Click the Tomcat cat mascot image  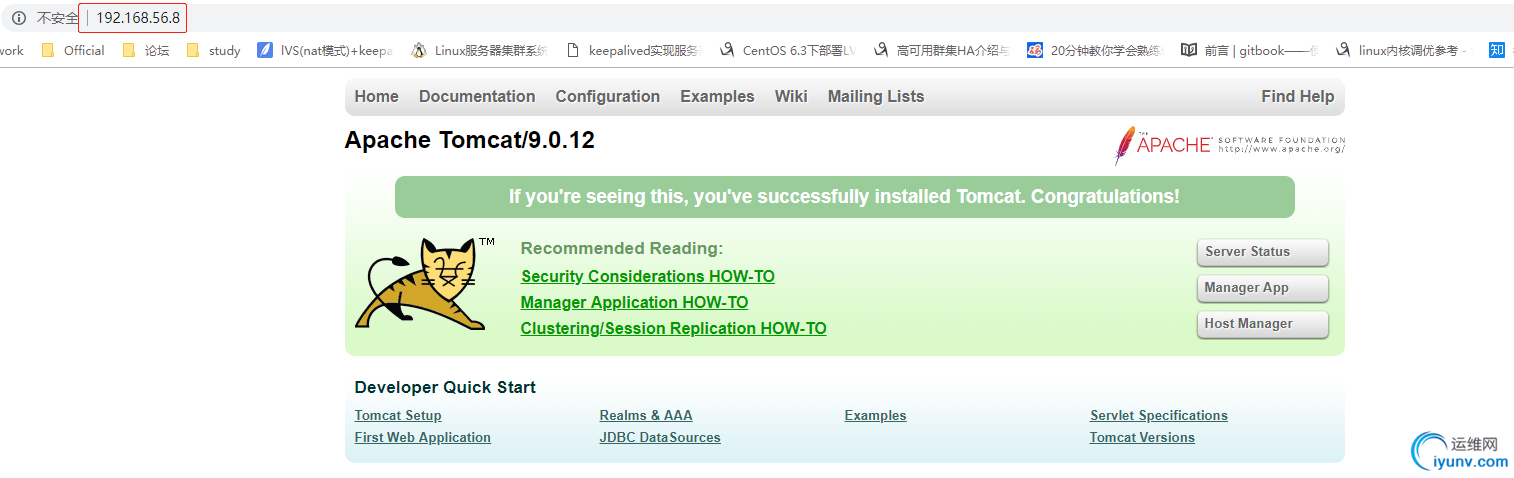pyautogui.click(x=425, y=284)
